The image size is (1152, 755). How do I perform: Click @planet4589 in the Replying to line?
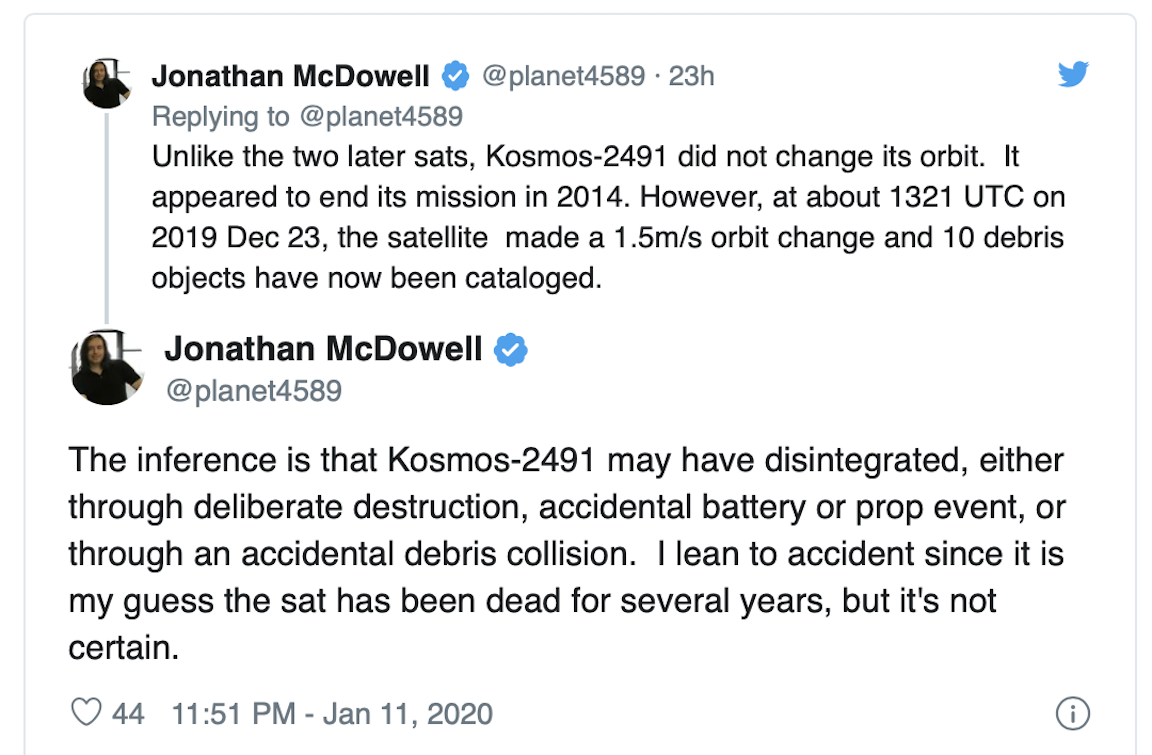coord(381,116)
